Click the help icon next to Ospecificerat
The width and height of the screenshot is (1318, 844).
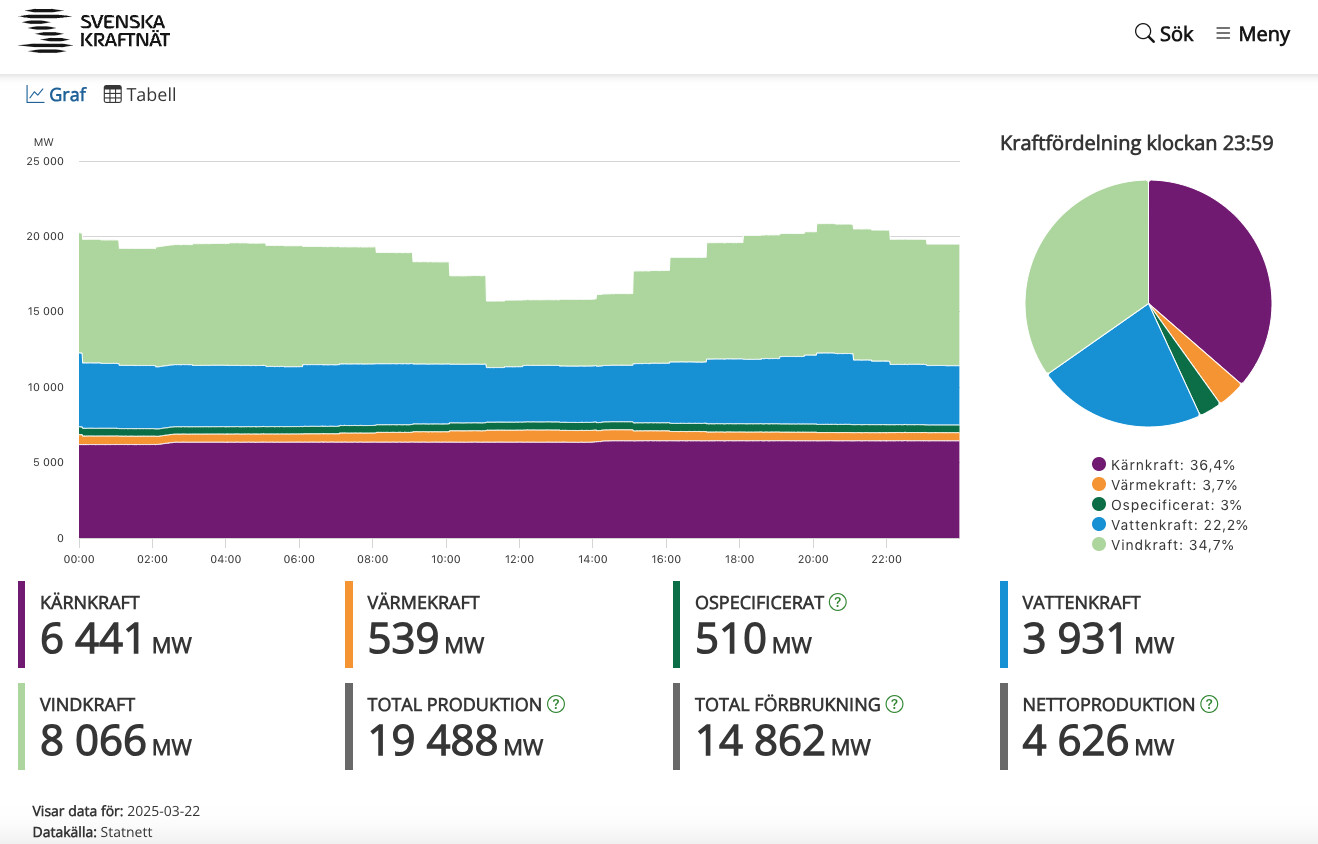[x=838, y=602]
